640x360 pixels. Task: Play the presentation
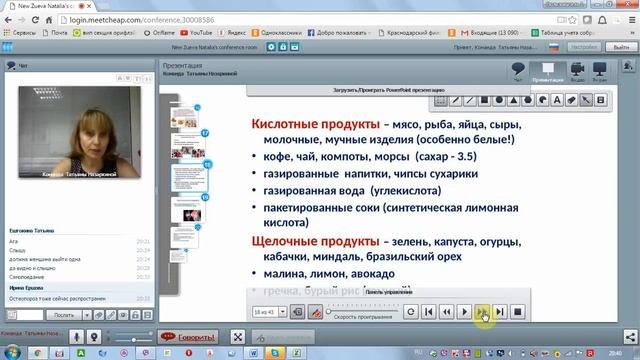(464, 312)
